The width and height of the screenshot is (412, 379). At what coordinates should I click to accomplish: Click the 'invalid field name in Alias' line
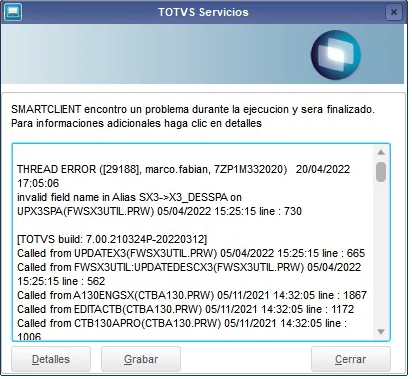click(129, 197)
